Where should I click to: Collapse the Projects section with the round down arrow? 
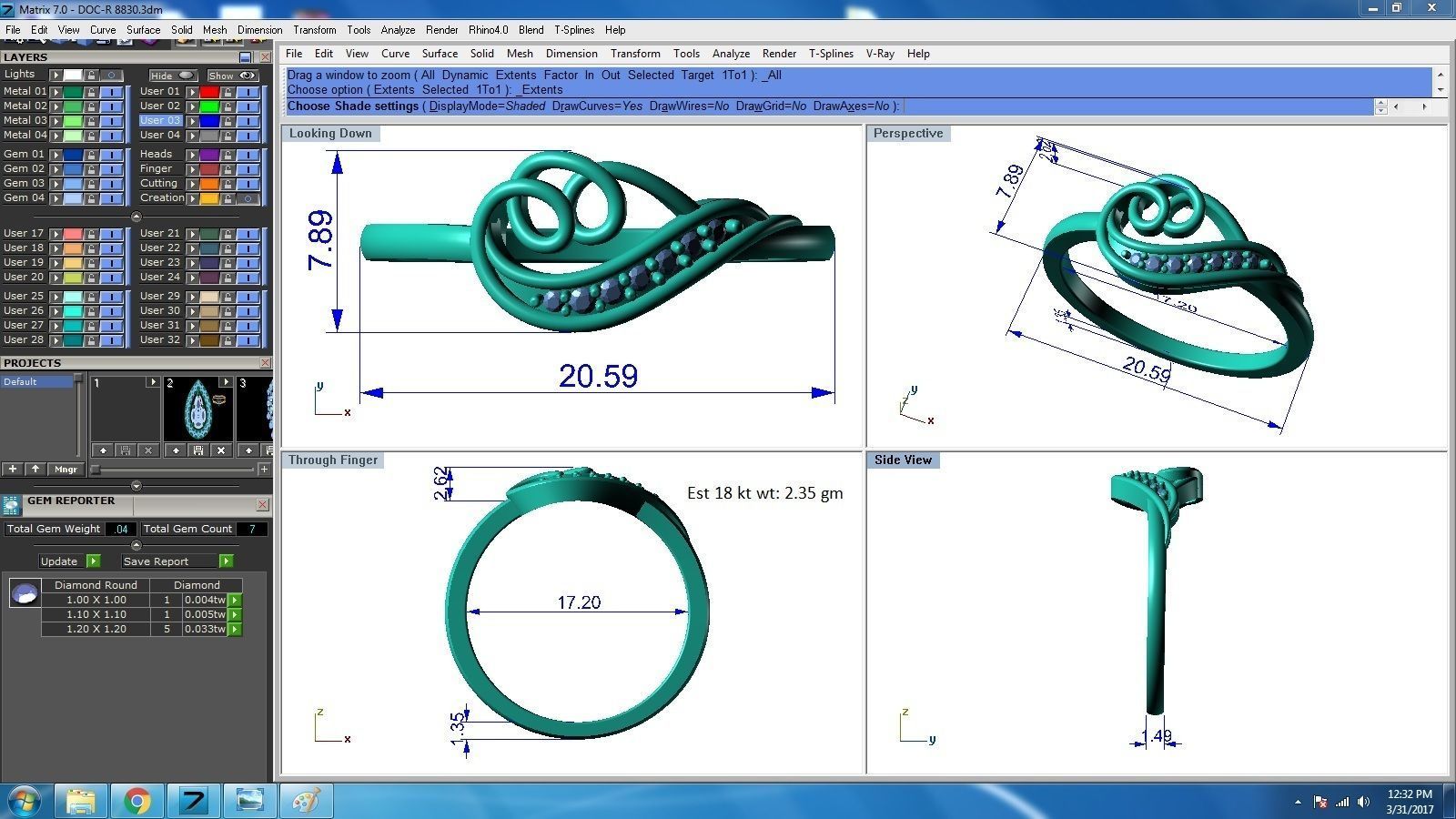tap(136, 485)
